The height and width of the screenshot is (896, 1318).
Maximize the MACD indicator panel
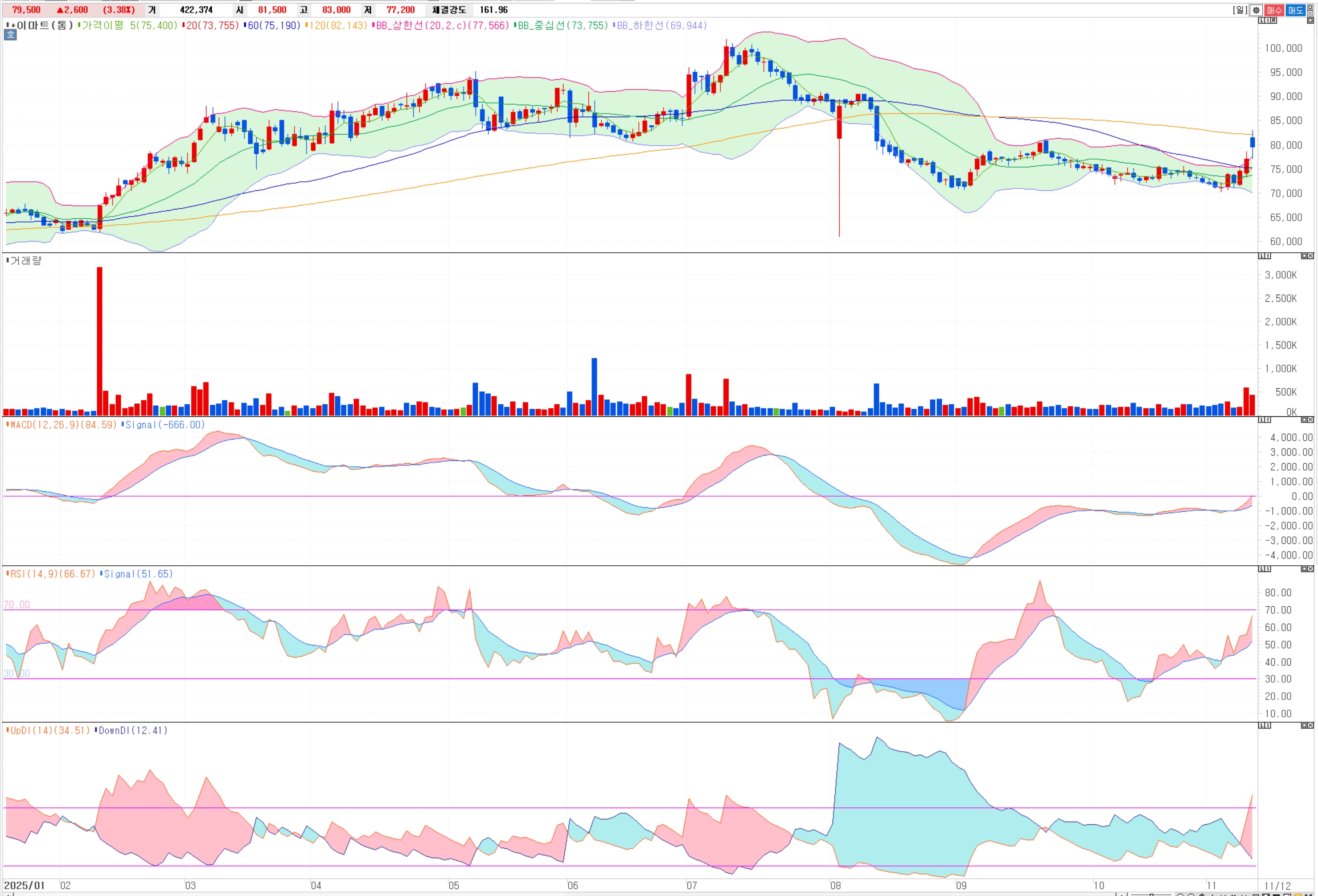coord(1304,420)
